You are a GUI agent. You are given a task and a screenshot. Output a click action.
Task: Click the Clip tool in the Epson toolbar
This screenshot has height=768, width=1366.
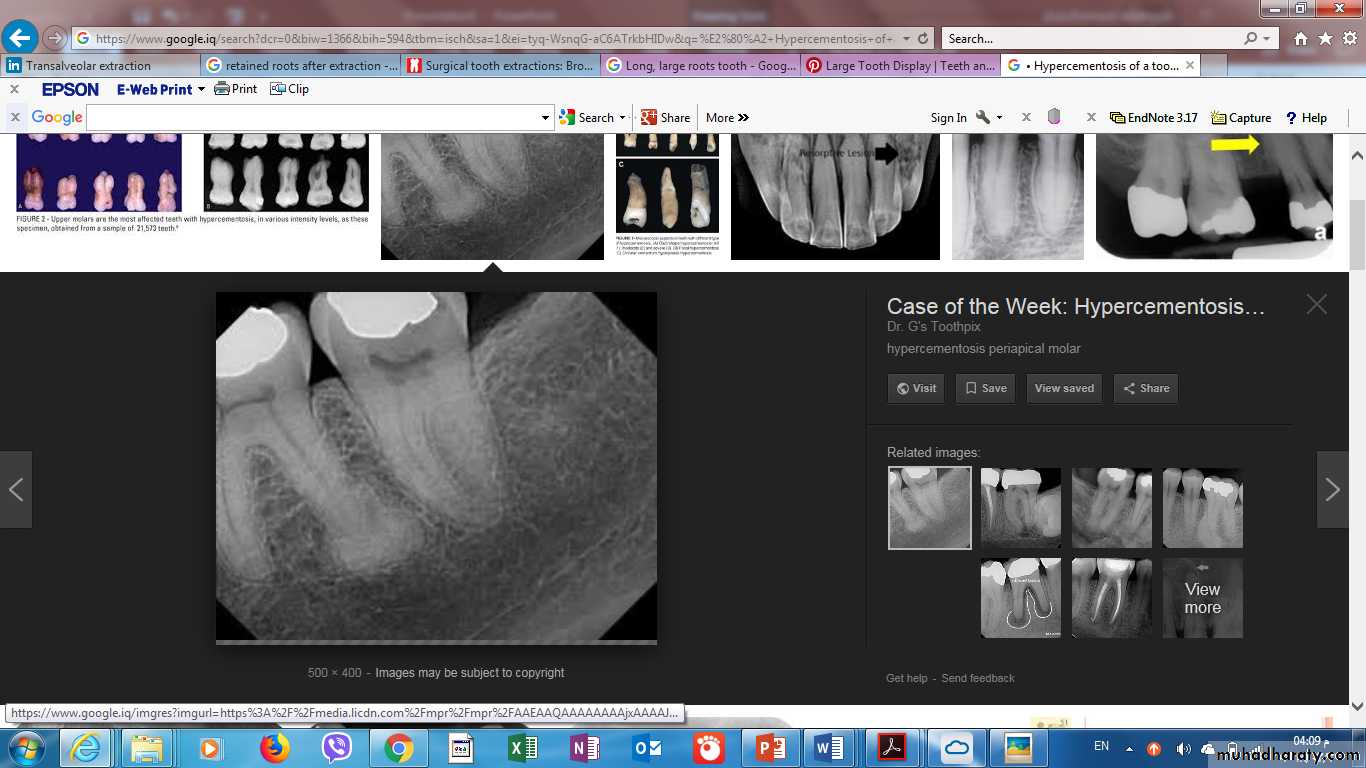click(289, 89)
